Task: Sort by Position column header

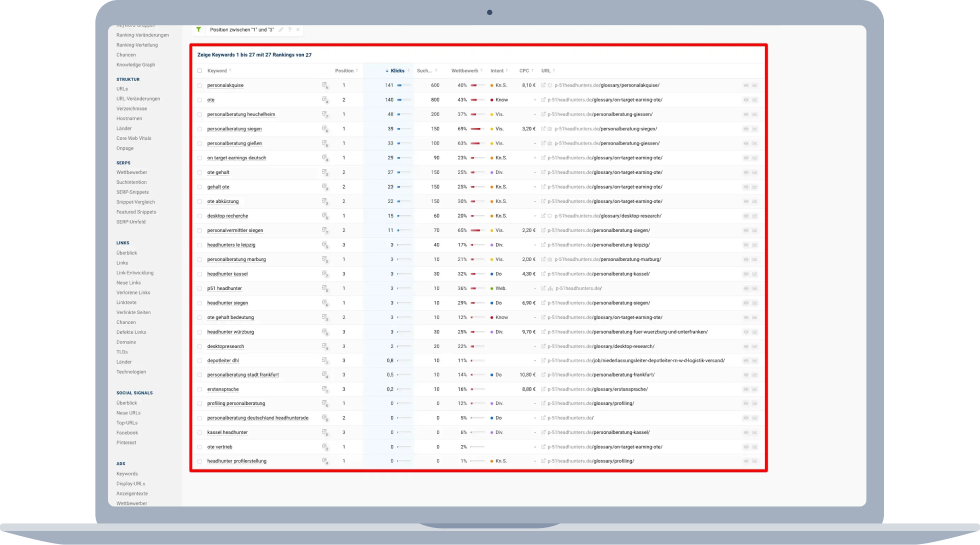Action: (344, 71)
